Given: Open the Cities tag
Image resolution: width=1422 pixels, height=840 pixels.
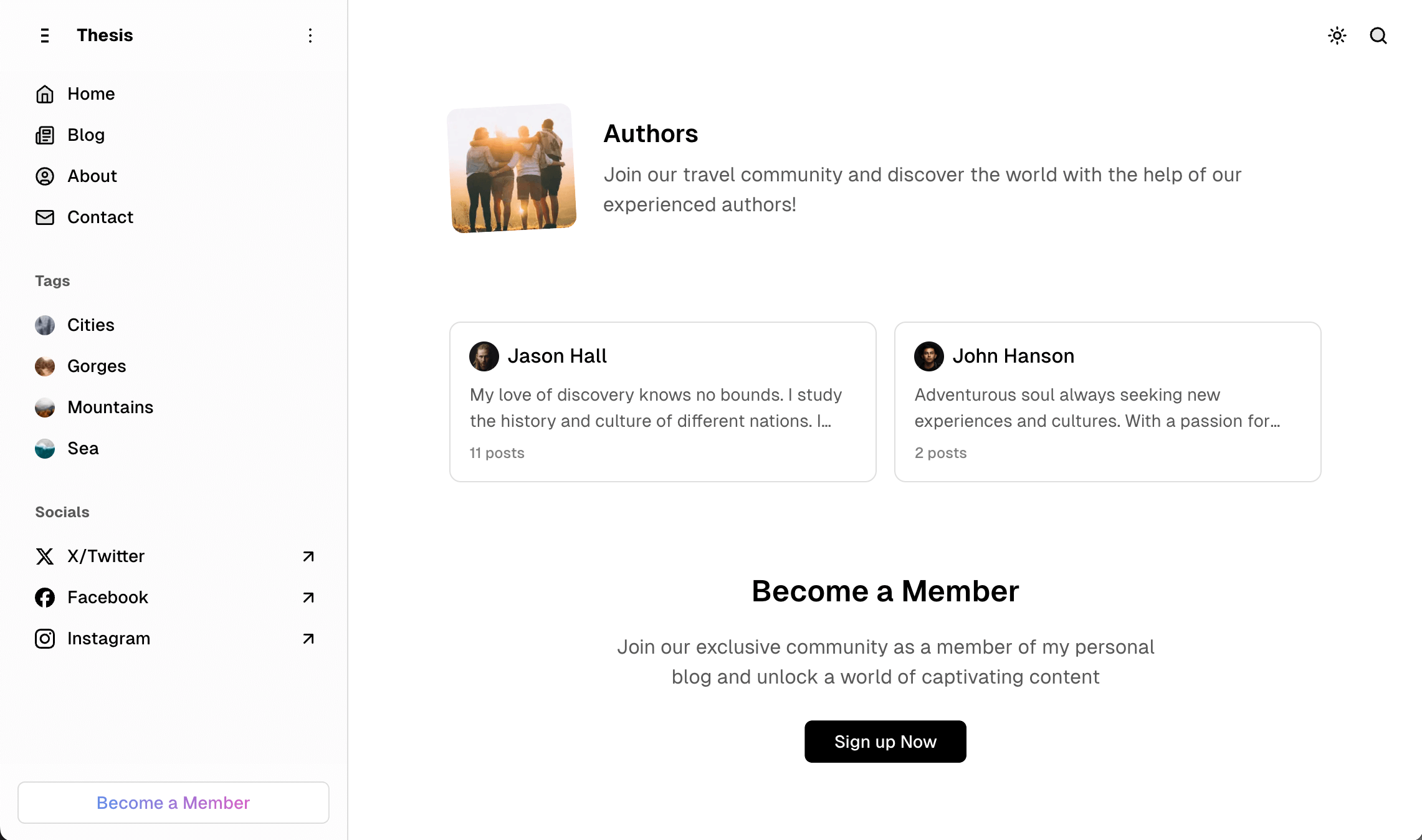Looking at the screenshot, I should pos(90,325).
